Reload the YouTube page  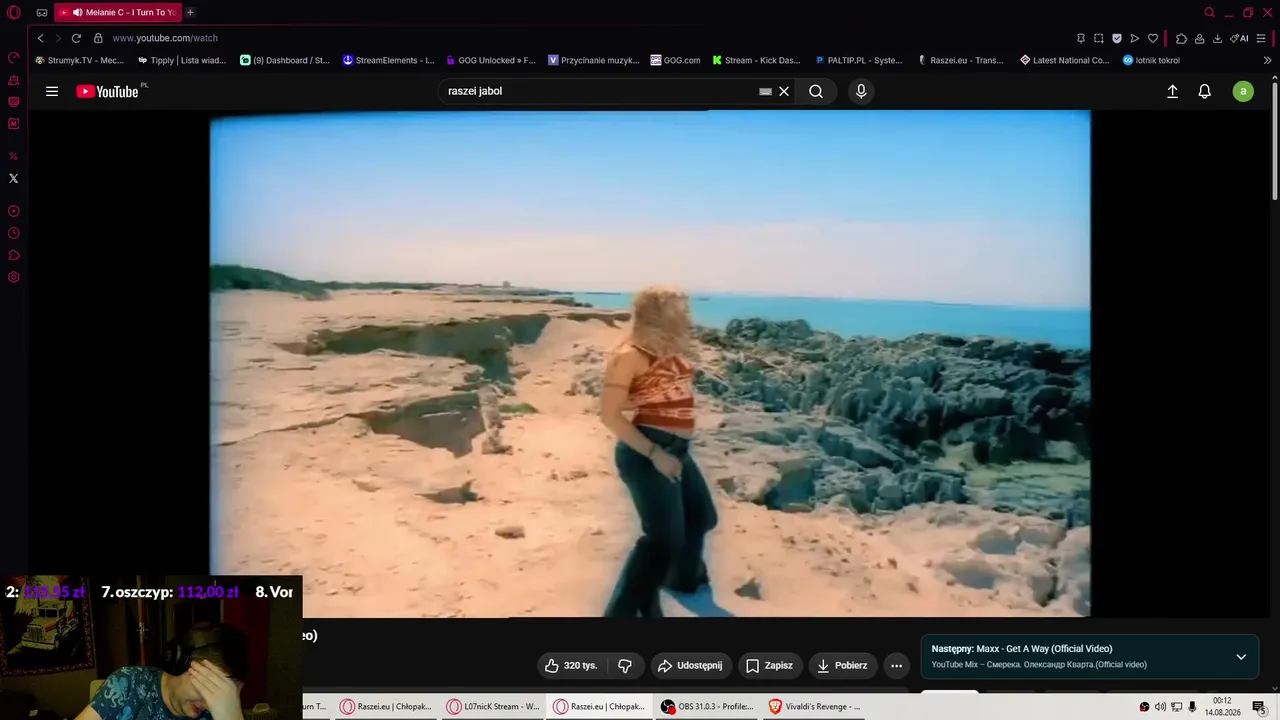click(76, 38)
